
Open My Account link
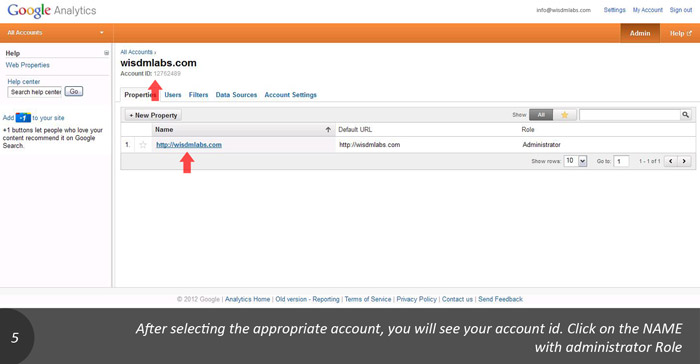tap(647, 10)
